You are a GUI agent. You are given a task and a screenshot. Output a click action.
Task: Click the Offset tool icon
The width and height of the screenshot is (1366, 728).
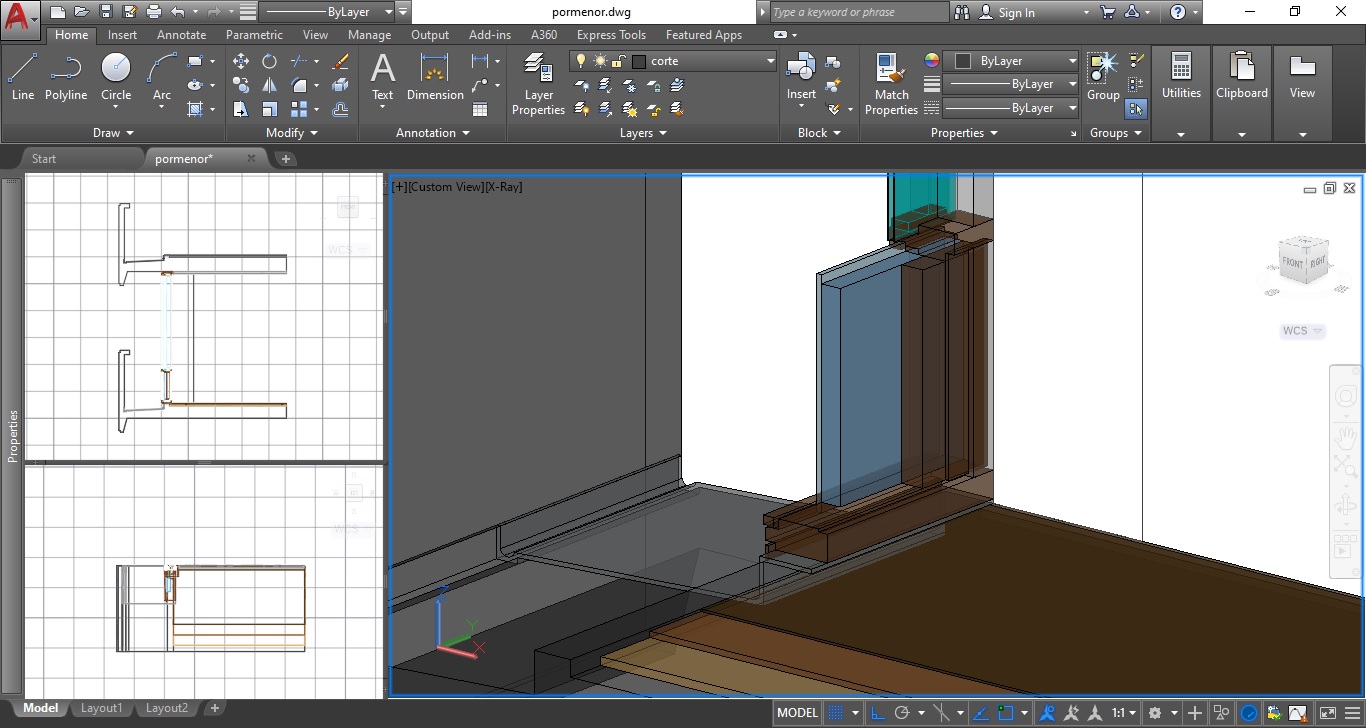coord(340,109)
